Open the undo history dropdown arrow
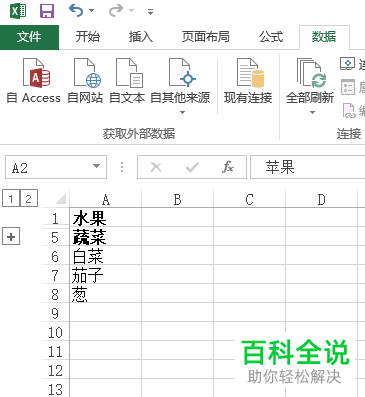 point(91,11)
